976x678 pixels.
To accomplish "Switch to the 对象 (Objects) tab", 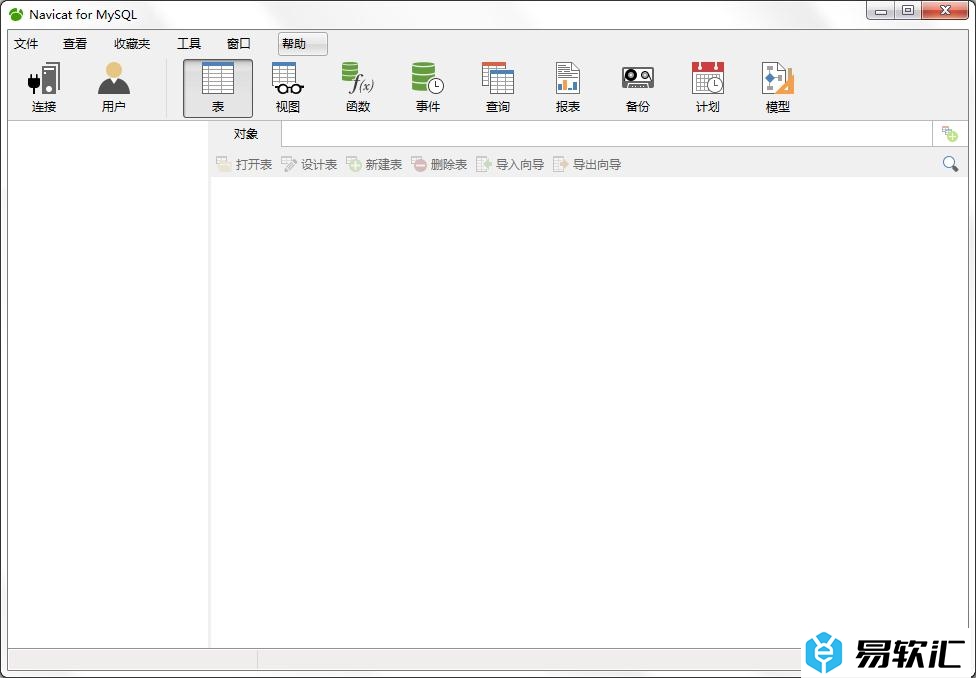I will click(246, 134).
